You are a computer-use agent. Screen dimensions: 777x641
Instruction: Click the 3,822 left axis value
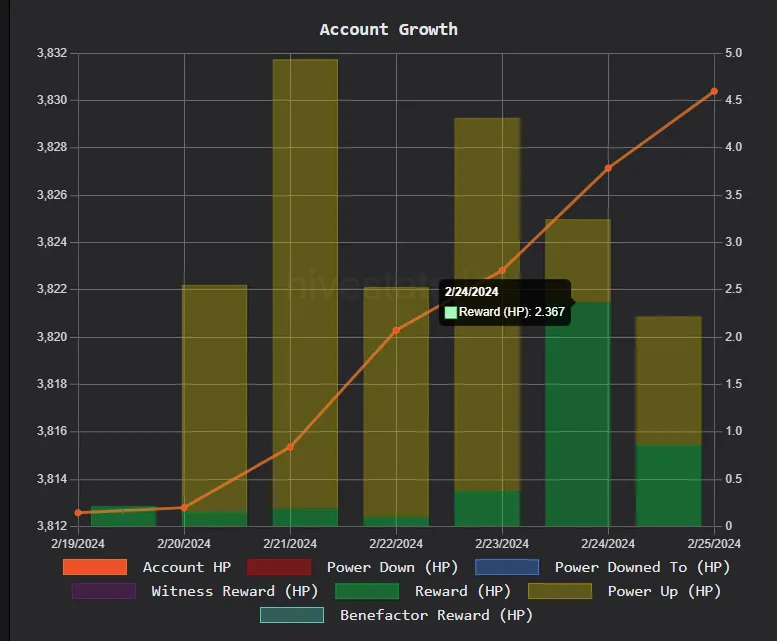coord(52,289)
